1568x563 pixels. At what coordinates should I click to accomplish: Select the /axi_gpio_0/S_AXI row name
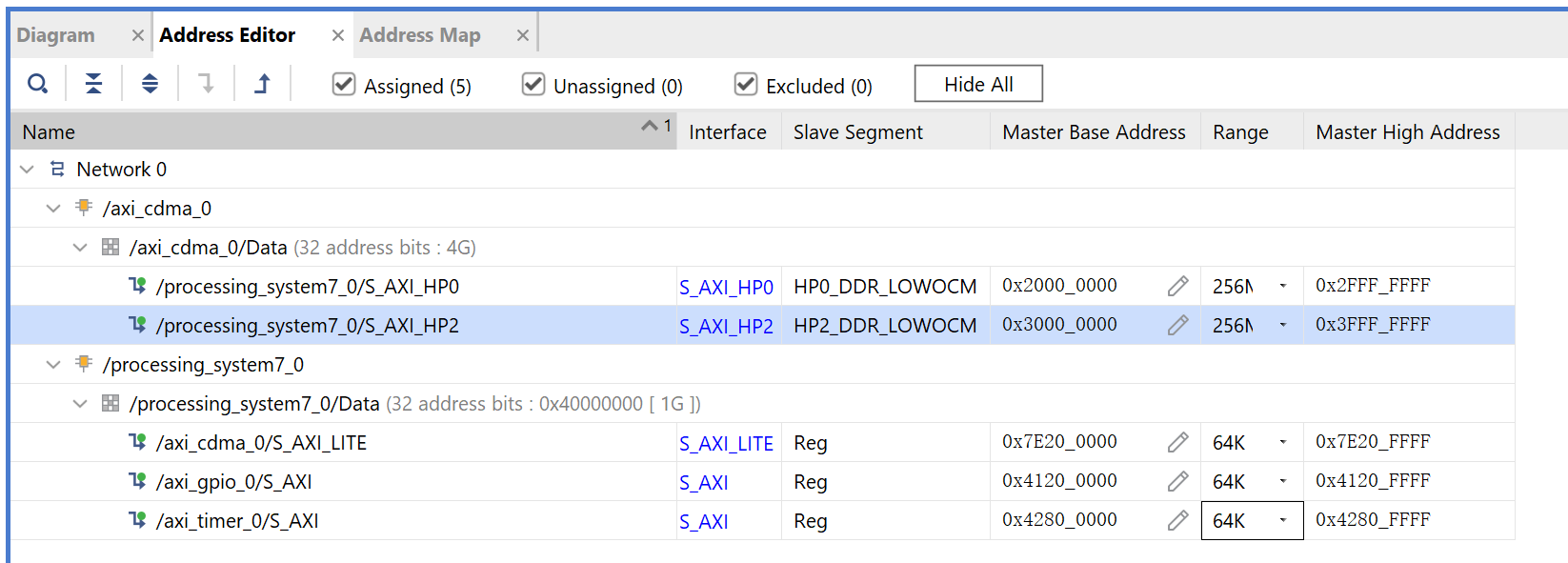tap(234, 482)
